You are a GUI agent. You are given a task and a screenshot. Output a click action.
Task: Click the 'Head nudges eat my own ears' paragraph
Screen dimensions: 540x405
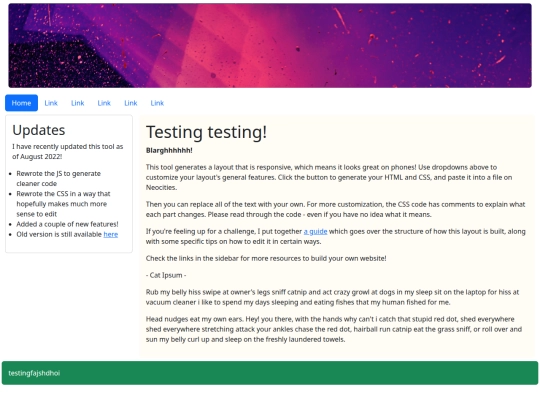click(x=334, y=329)
